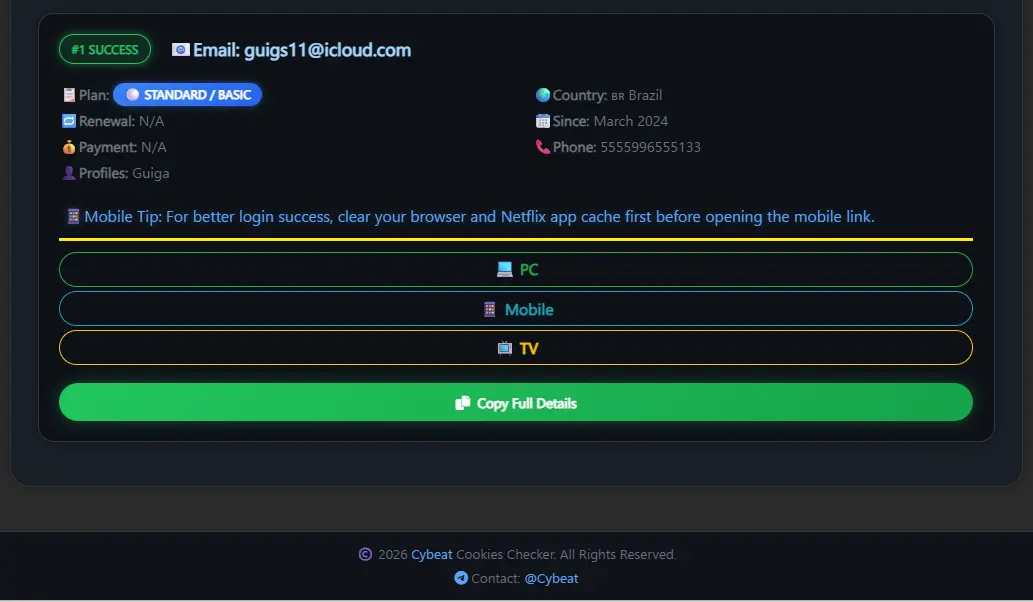This screenshot has width=1033, height=602.
Task: Click the STANDARD / BASIC plan badge
Action: (188, 95)
